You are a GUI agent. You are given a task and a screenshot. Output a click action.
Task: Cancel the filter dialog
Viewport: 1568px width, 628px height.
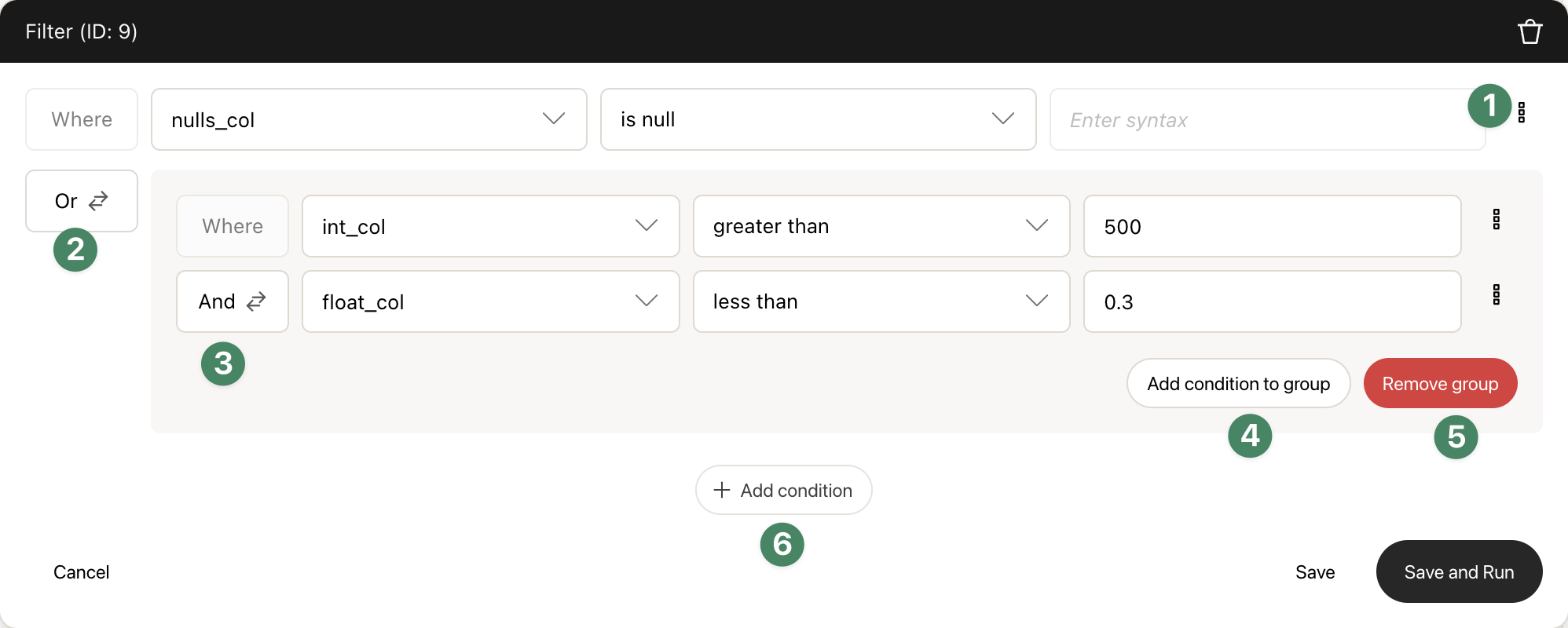[82, 572]
